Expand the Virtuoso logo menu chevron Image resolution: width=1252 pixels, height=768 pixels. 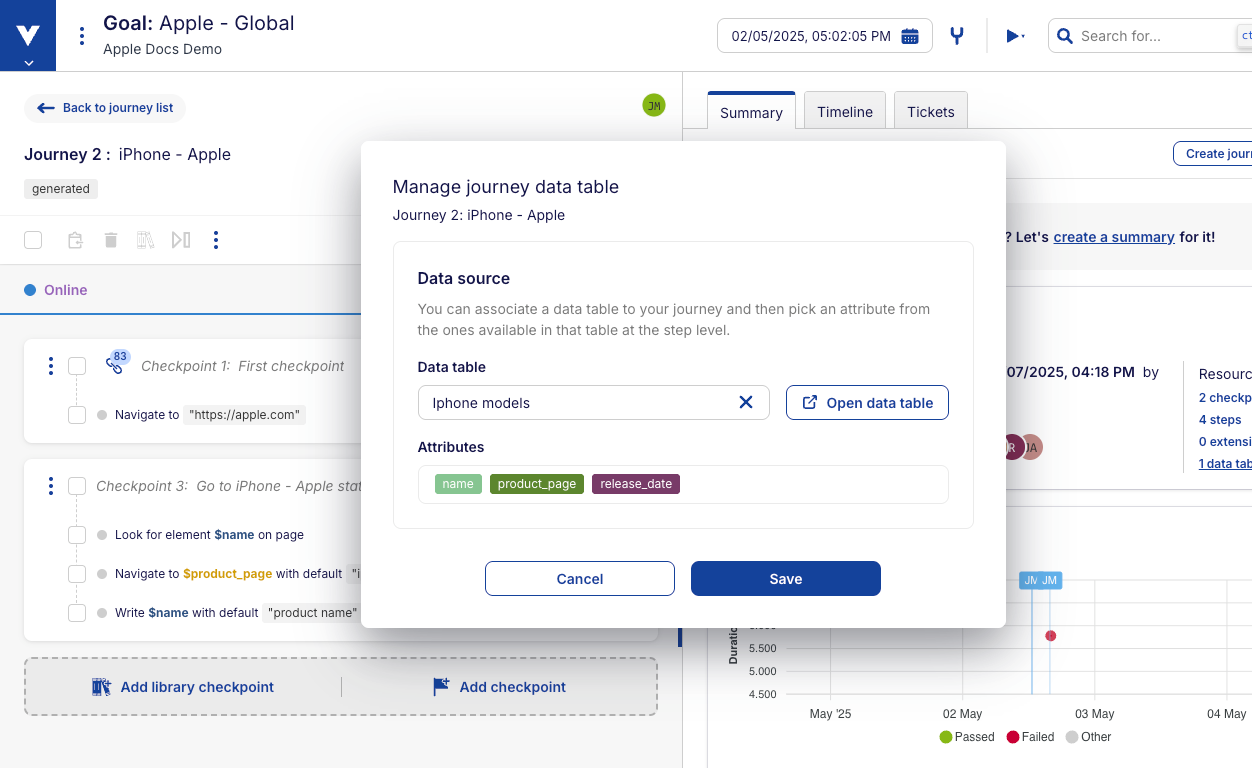(x=28, y=62)
